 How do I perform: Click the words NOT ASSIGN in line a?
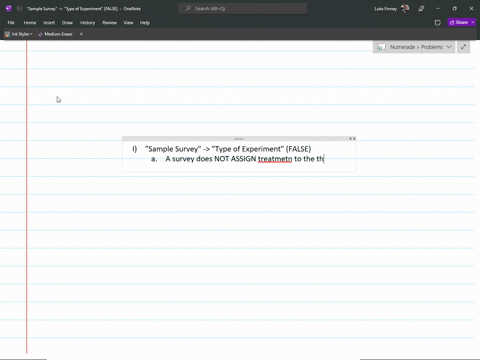[x=235, y=159]
